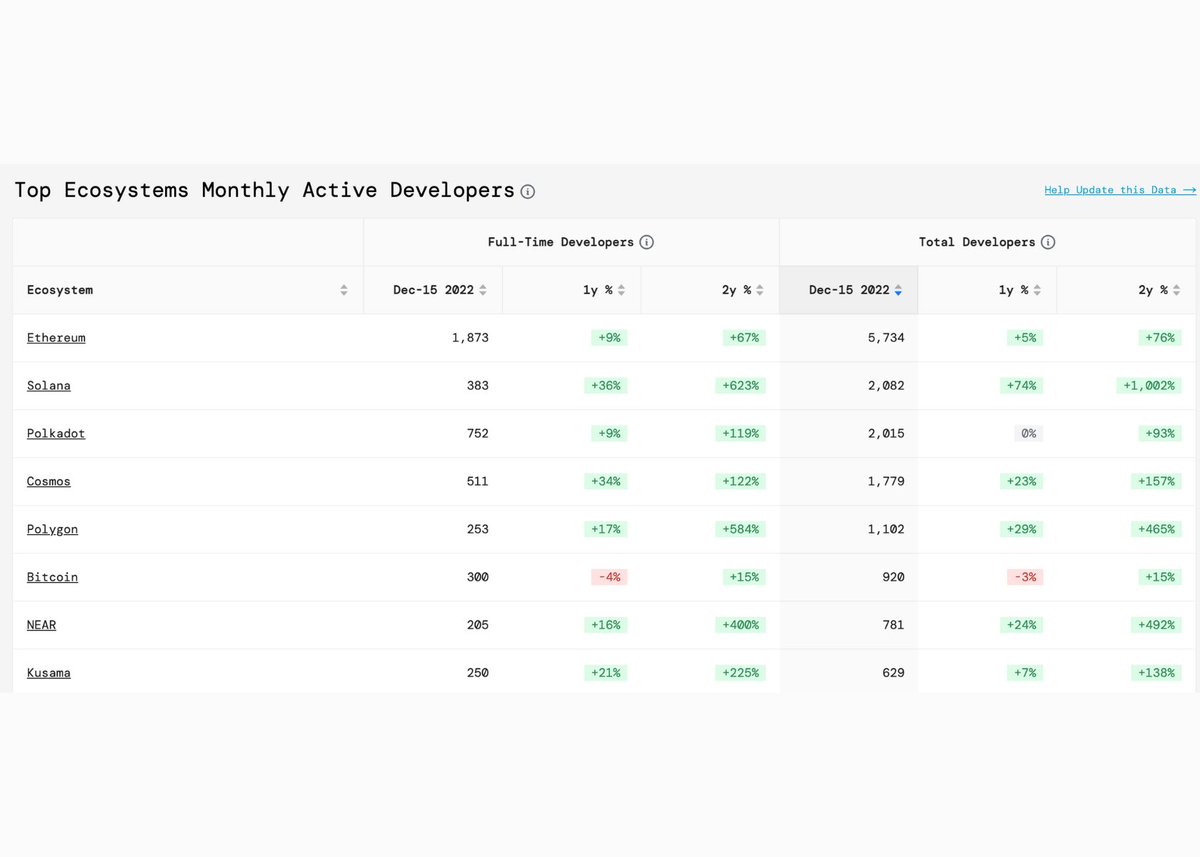Open the NEAR ecosystem link
This screenshot has width=1200, height=857.
coord(41,625)
